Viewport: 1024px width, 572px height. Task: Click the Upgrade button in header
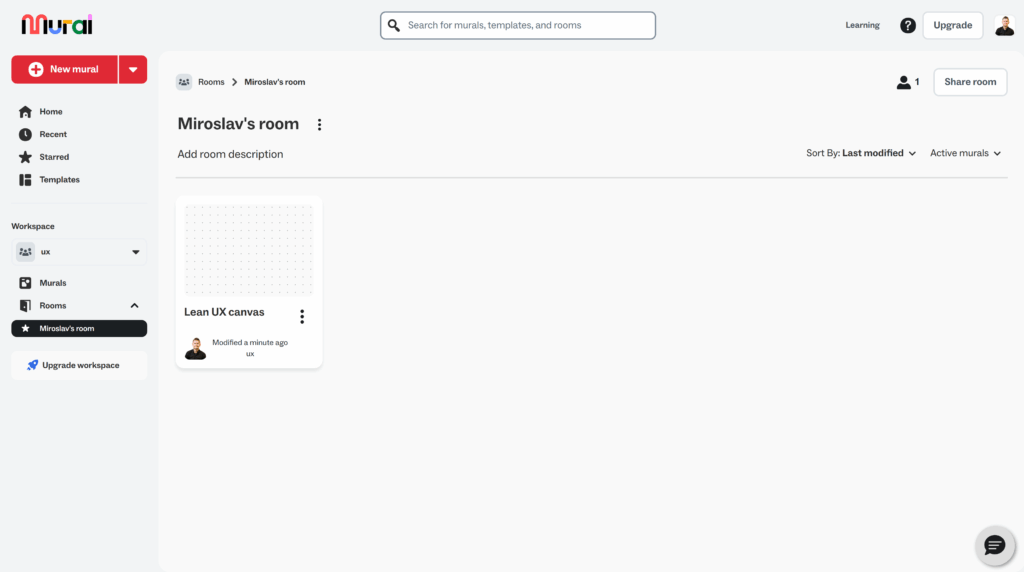pos(952,25)
